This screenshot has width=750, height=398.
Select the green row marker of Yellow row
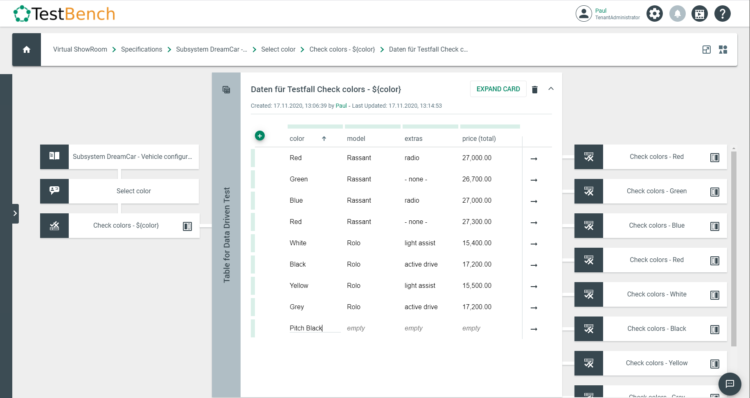pos(253,286)
